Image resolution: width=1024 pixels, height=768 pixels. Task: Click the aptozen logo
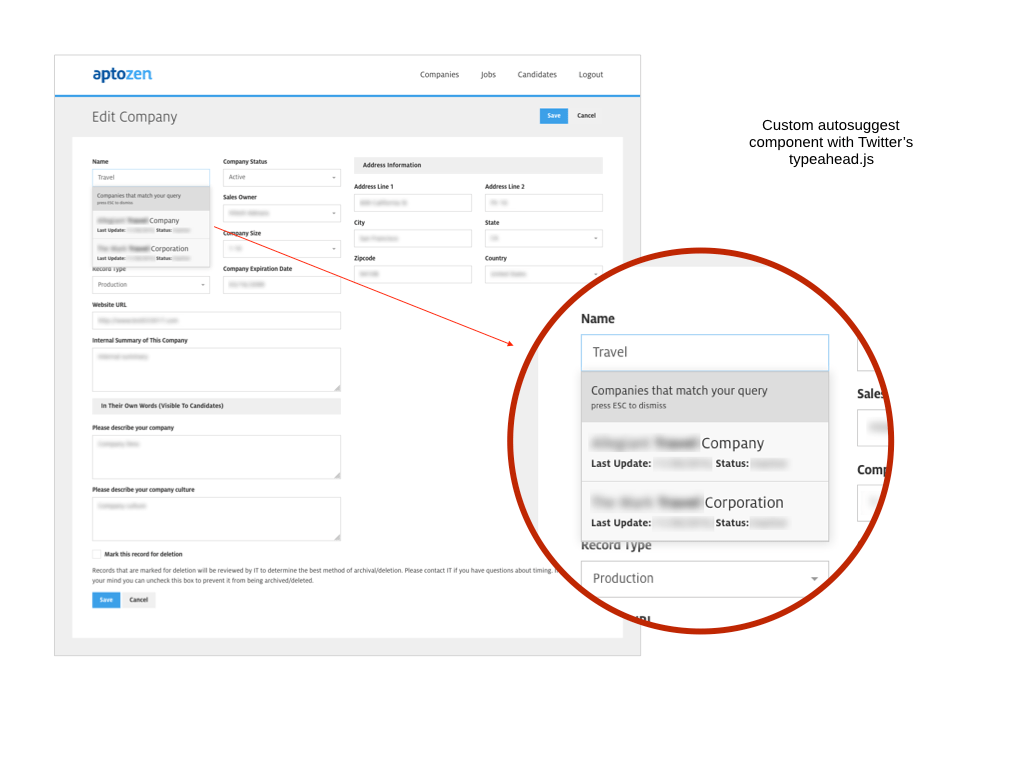(x=122, y=75)
